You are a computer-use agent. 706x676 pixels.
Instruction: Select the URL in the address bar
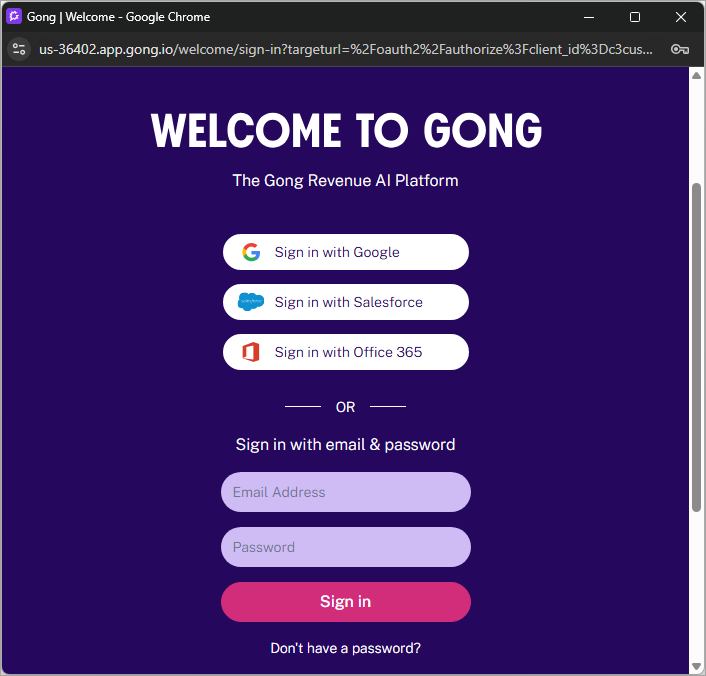(x=345, y=49)
